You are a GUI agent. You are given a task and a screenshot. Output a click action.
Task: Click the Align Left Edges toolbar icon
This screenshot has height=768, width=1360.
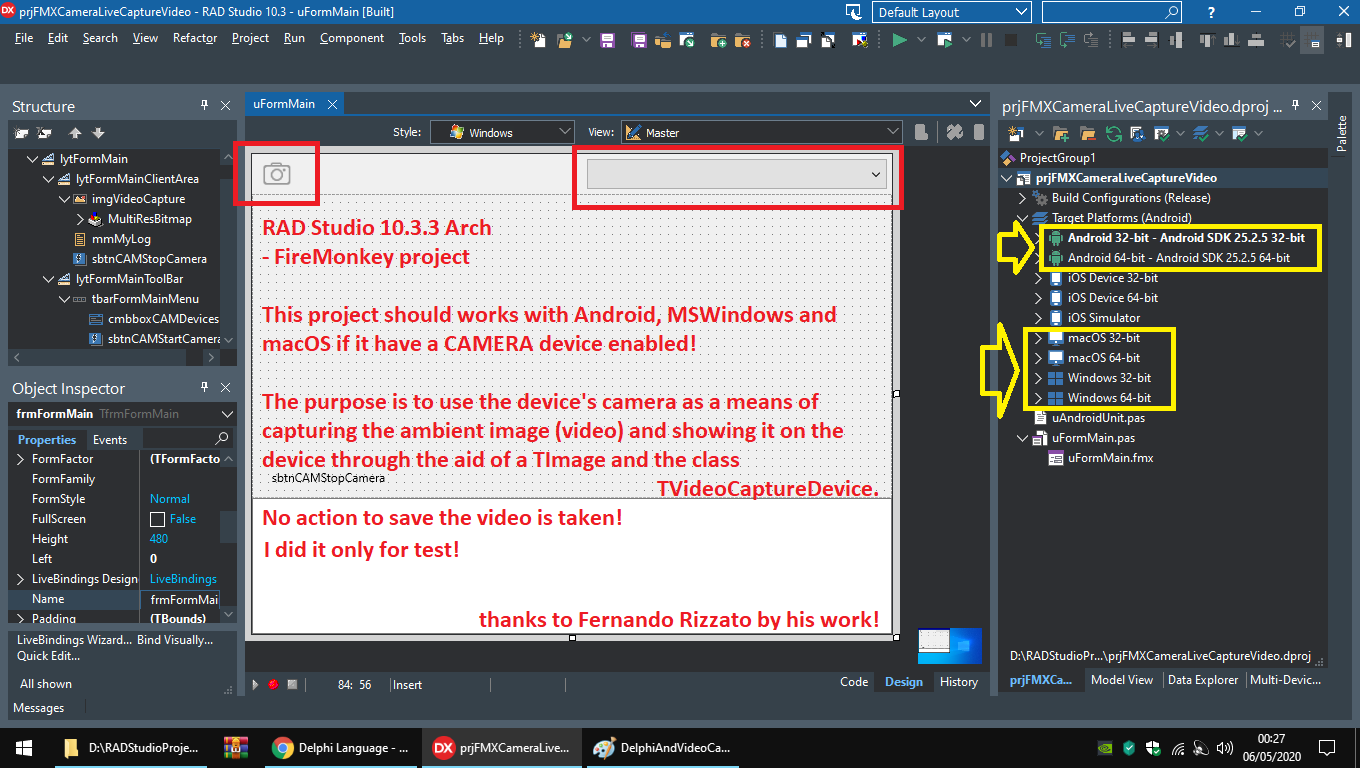coord(1130,41)
